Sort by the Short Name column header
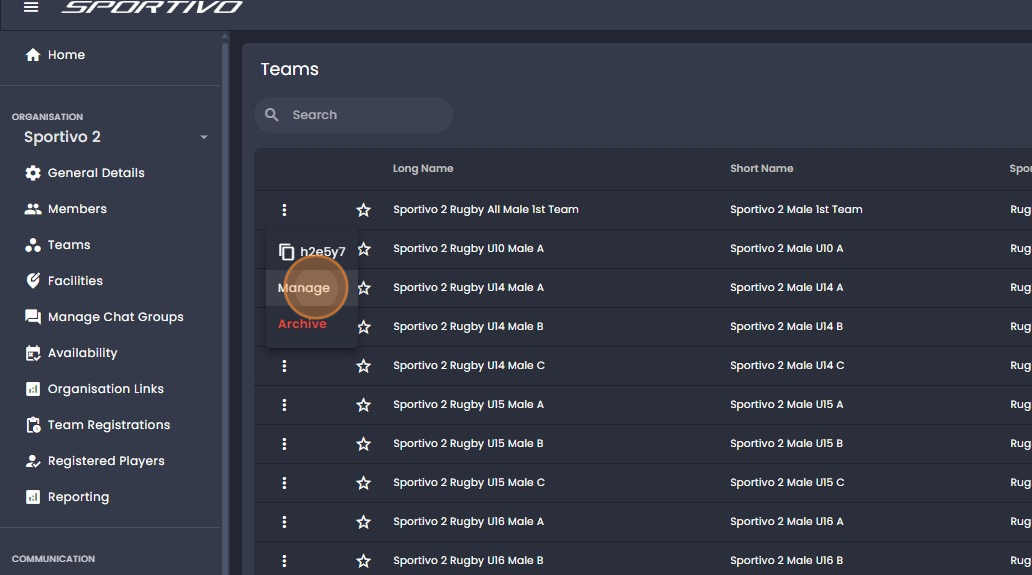Viewport: 1032px width, 575px height. pyautogui.click(x=761, y=168)
